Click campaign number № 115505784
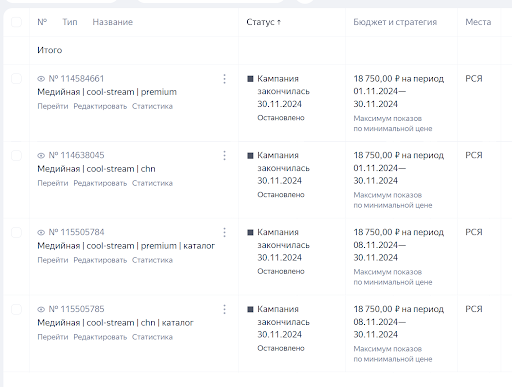The height and width of the screenshot is (387, 512). 76,232
